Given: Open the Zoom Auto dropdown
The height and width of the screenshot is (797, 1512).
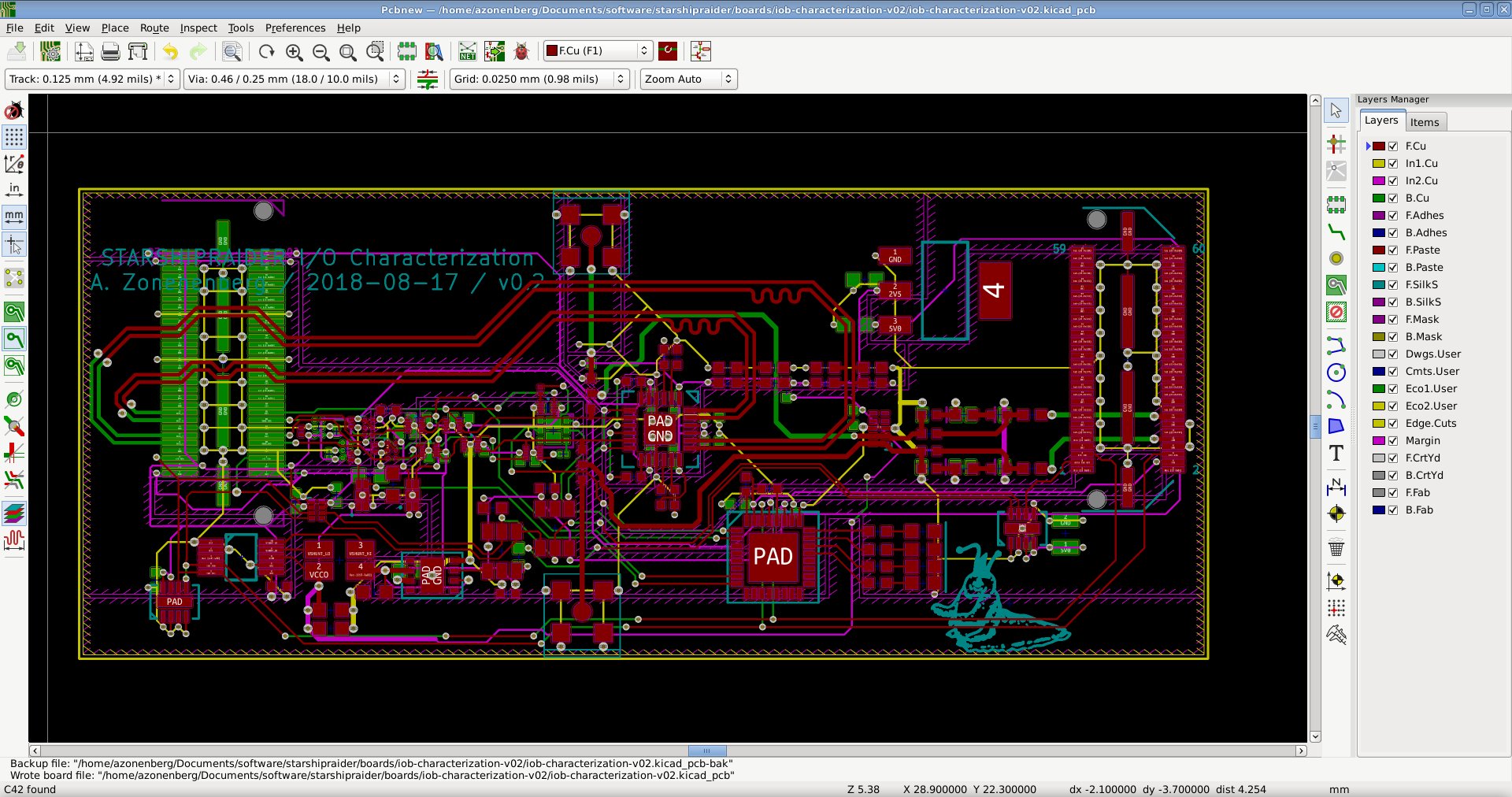Looking at the screenshot, I should pos(688,79).
